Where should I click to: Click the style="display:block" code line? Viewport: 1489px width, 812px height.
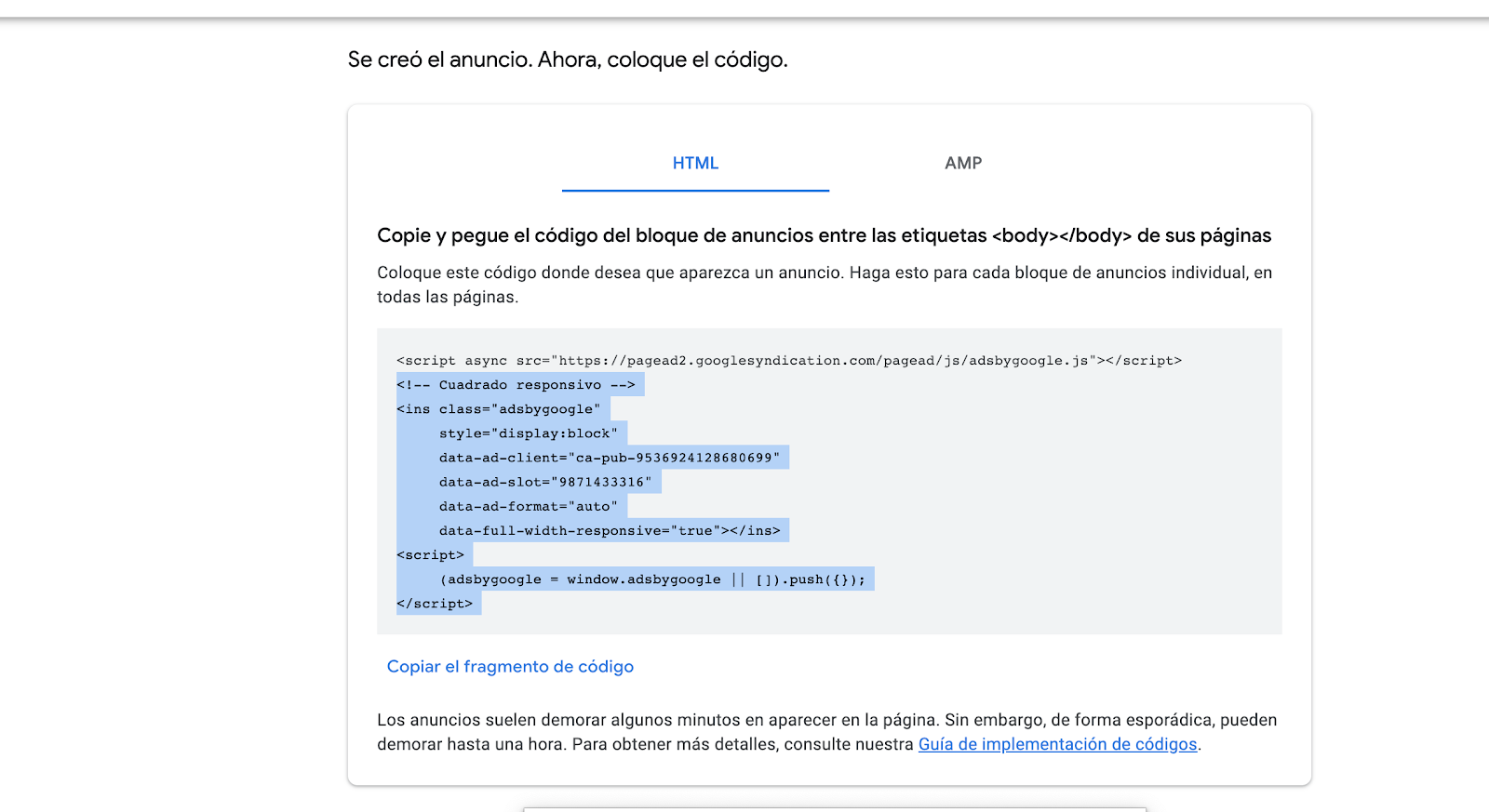(528, 433)
